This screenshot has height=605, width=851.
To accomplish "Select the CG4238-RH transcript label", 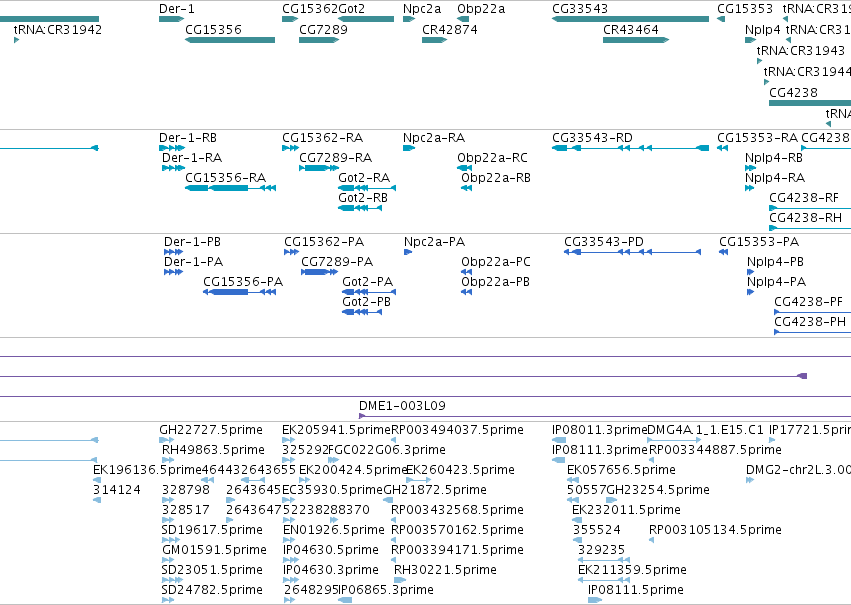I will point(805,218).
